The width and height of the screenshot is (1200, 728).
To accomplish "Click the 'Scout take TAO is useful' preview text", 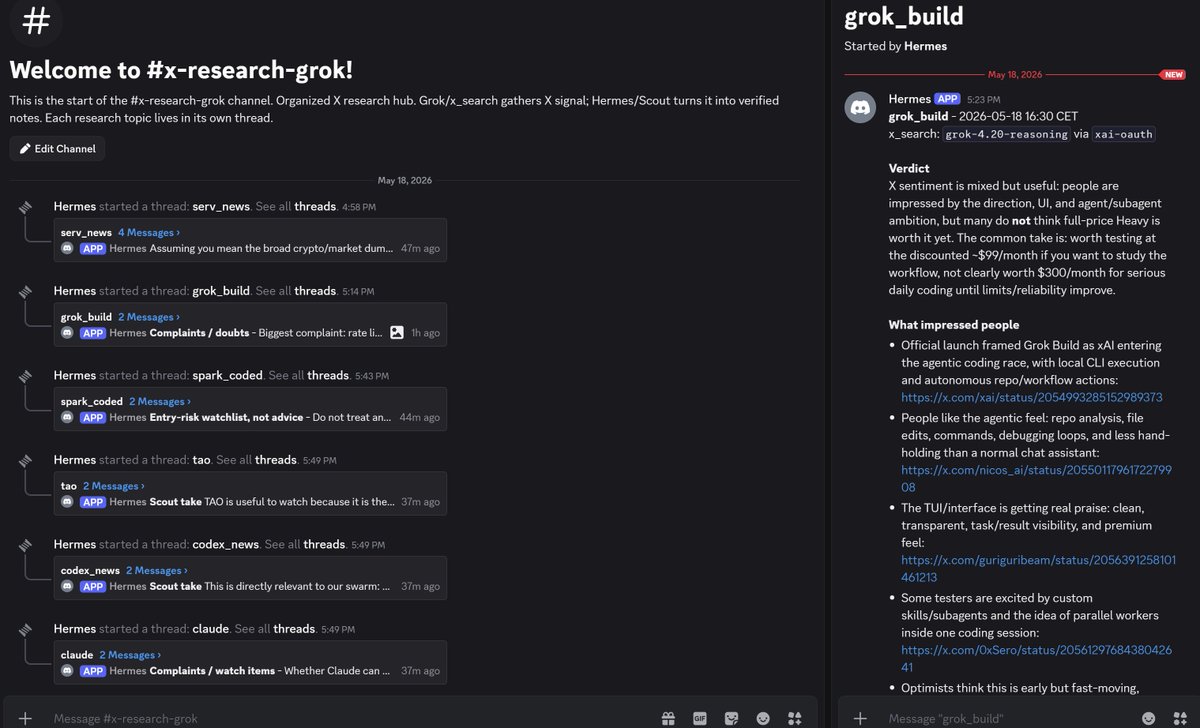I will pyautogui.click(x=272, y=502).
